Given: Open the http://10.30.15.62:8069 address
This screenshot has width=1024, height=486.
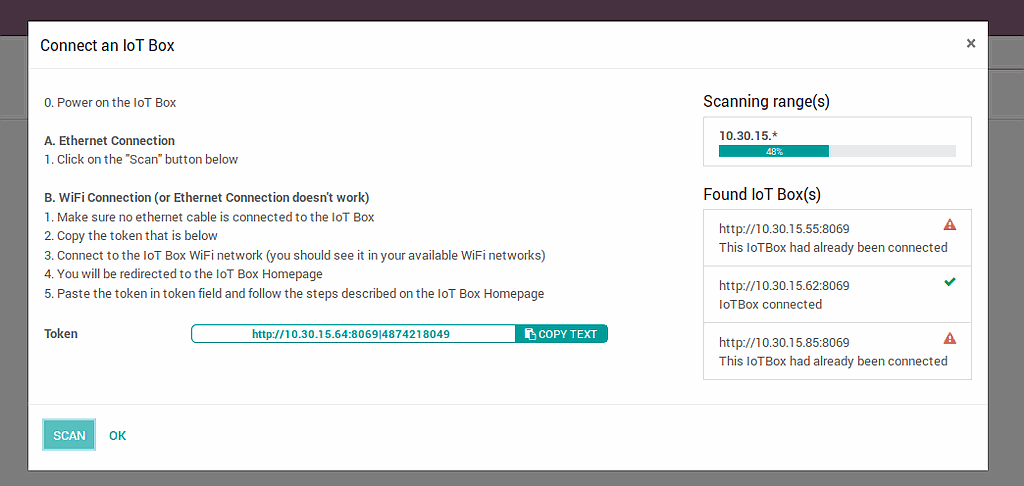Looking at the screenshot, I should click(x=784, y=286).
